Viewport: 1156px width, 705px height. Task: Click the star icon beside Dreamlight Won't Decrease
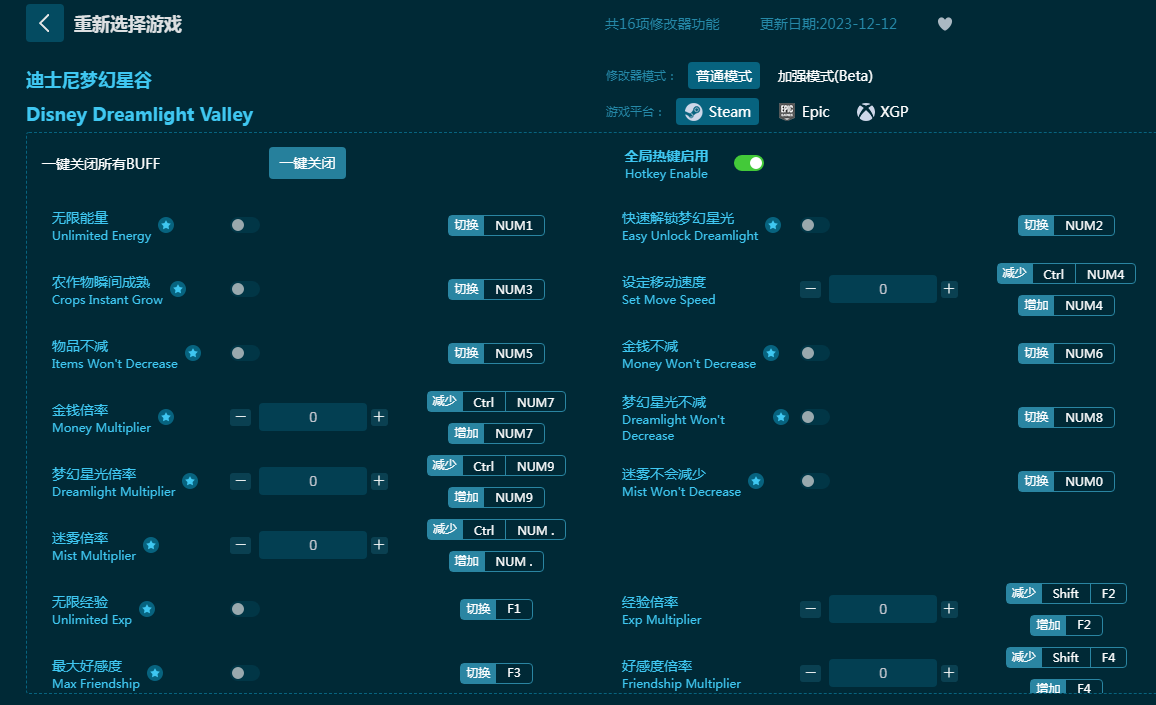click(x=781, y=417)
